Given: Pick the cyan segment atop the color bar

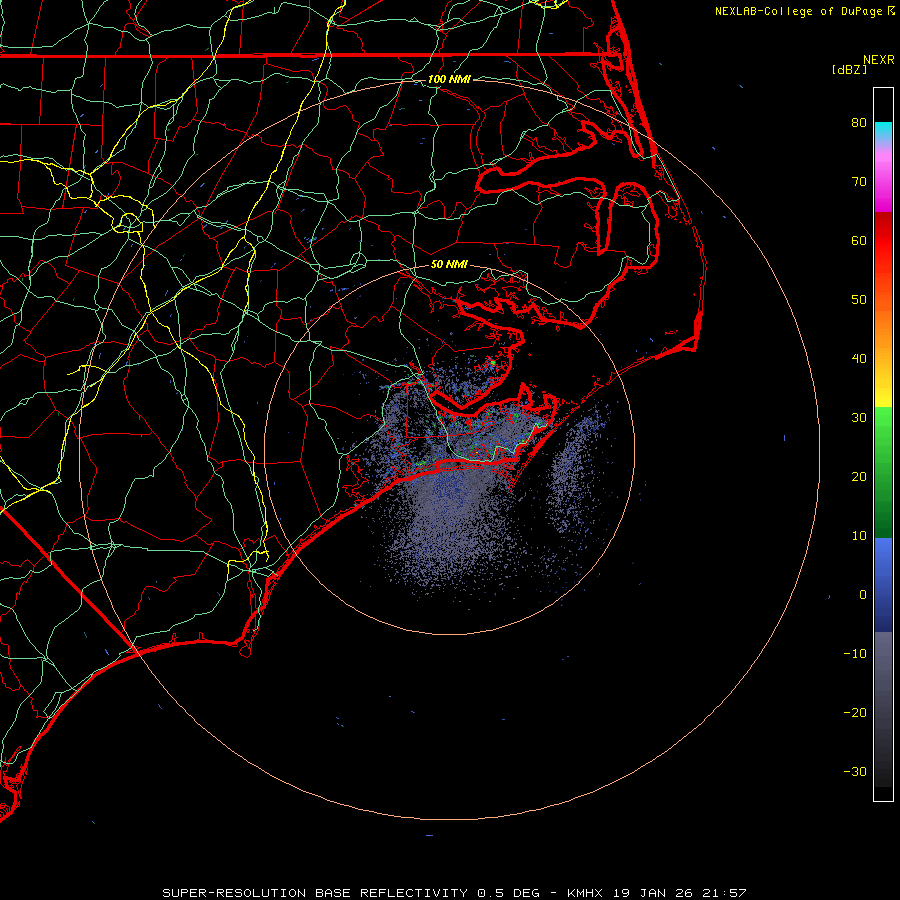Looking at the screenshot, I should (883, 131).
